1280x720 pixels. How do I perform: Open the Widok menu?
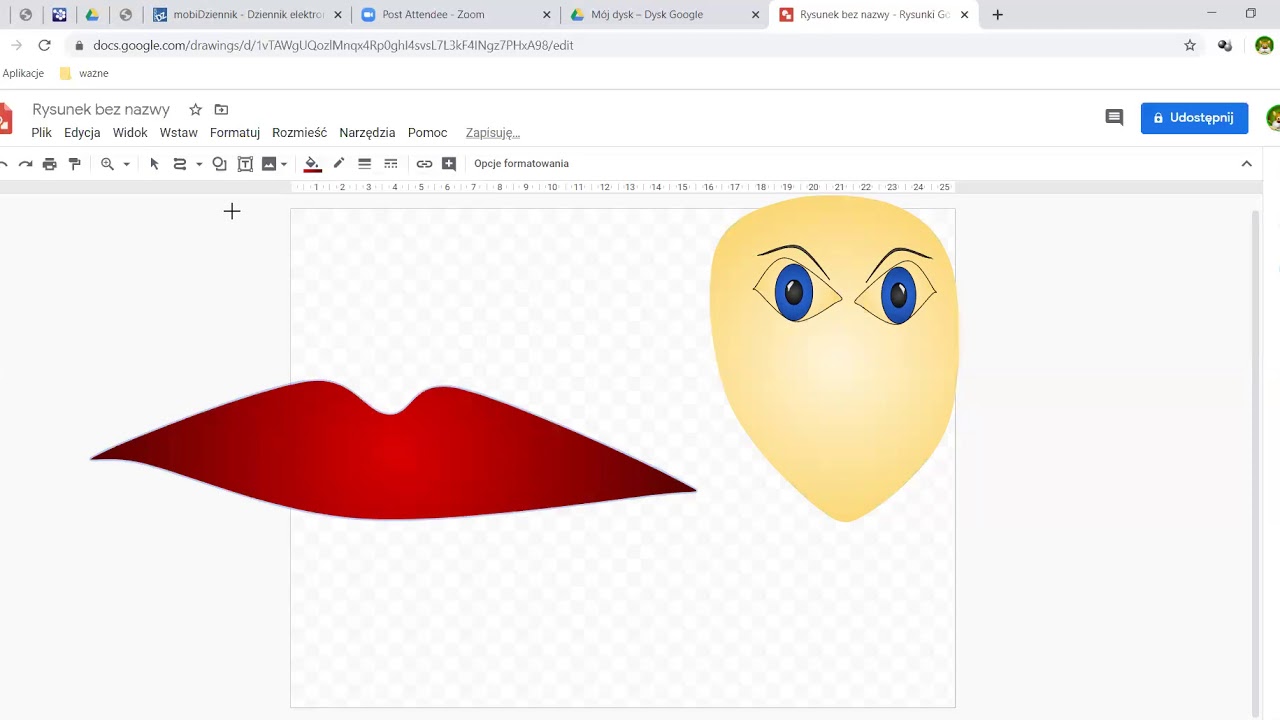tap(130, 133)
